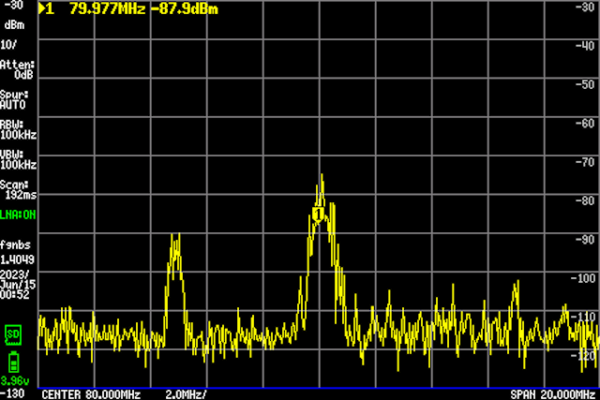
Task: Change the RBW 100kHz setting
Action: (18, 128)
